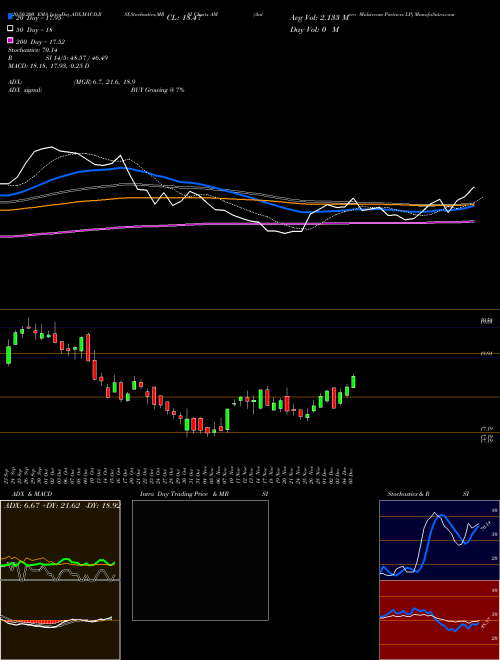Click the RSI 14/3 value 48.57 / 46.49

(88, 58)
